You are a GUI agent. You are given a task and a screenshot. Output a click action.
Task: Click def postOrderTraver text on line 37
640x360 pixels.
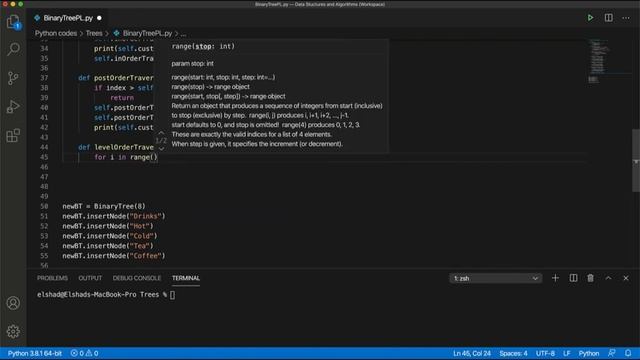coord(116,78)
